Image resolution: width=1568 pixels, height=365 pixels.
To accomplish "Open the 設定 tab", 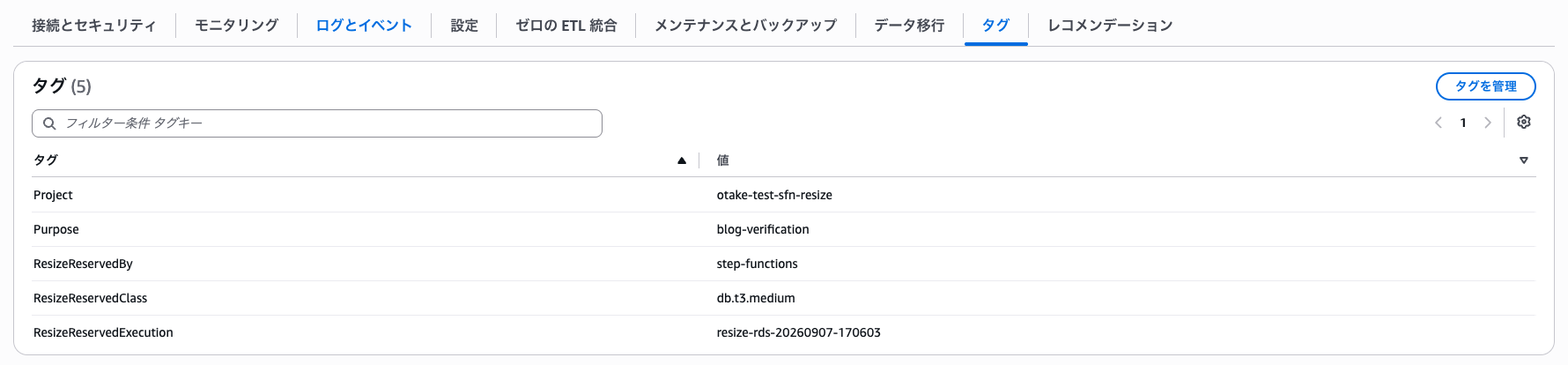I will tap(464, 26).
